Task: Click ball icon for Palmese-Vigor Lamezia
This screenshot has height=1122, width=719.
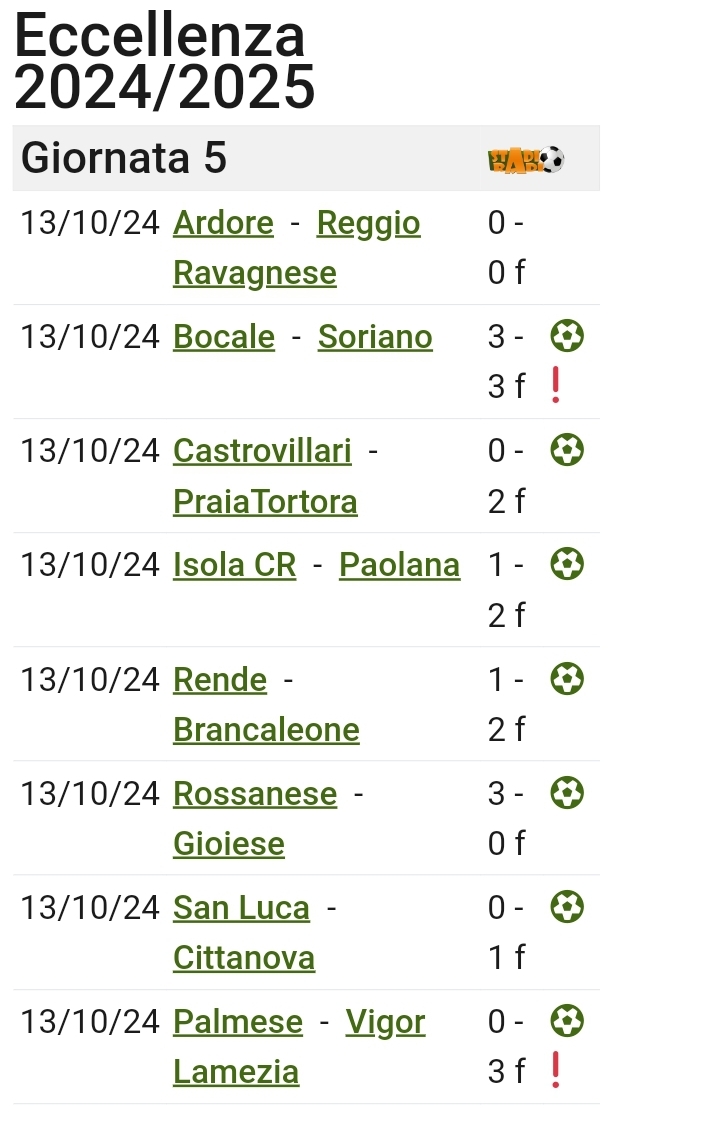Action: pos(567,1021)
